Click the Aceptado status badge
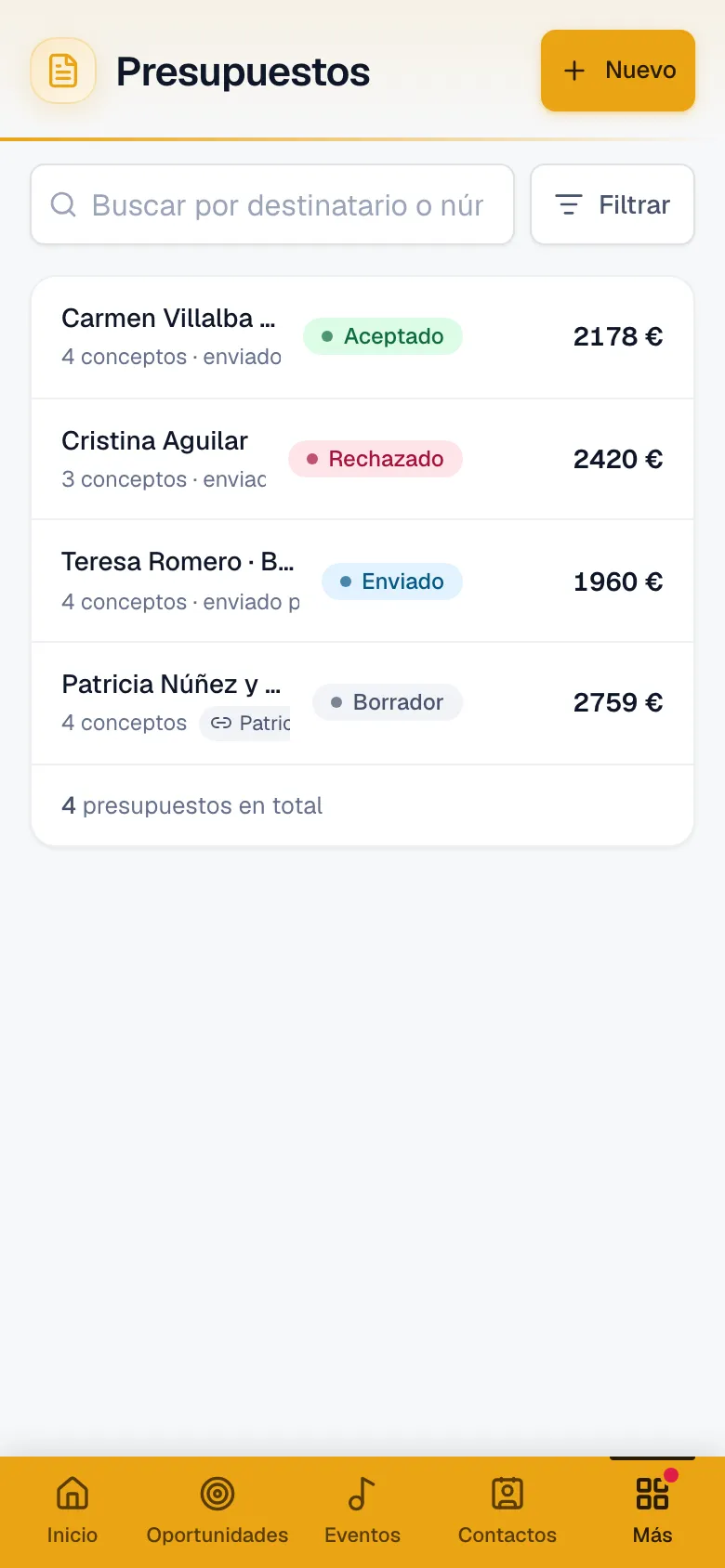Viewport: 725px width, 1568px height. (x=383, y=336)
